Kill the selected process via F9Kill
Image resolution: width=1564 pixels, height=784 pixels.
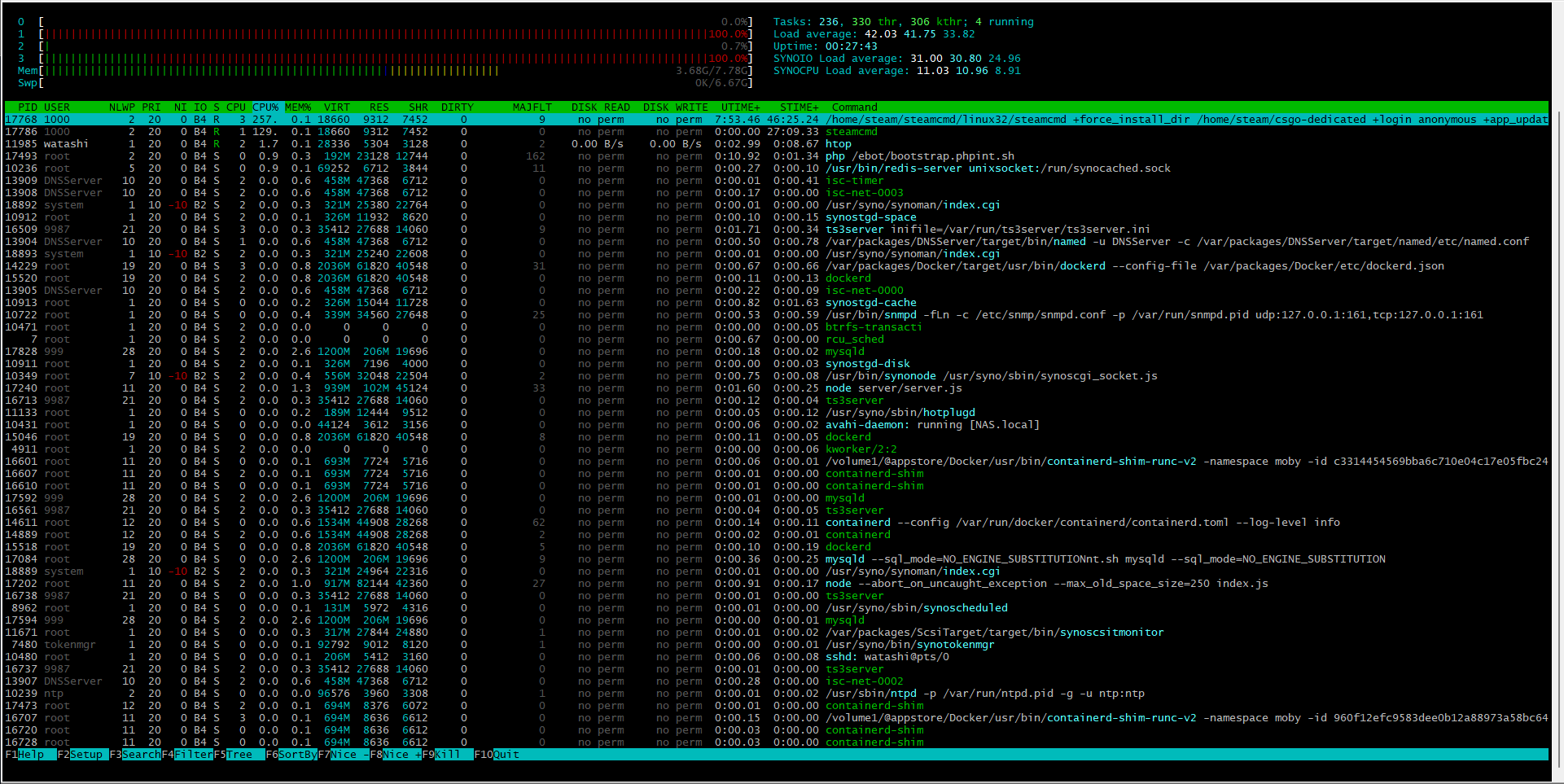tap(444, 755)
